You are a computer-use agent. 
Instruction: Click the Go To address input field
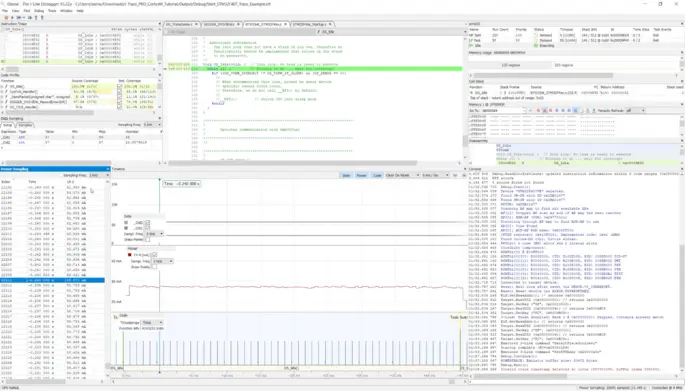503,111
